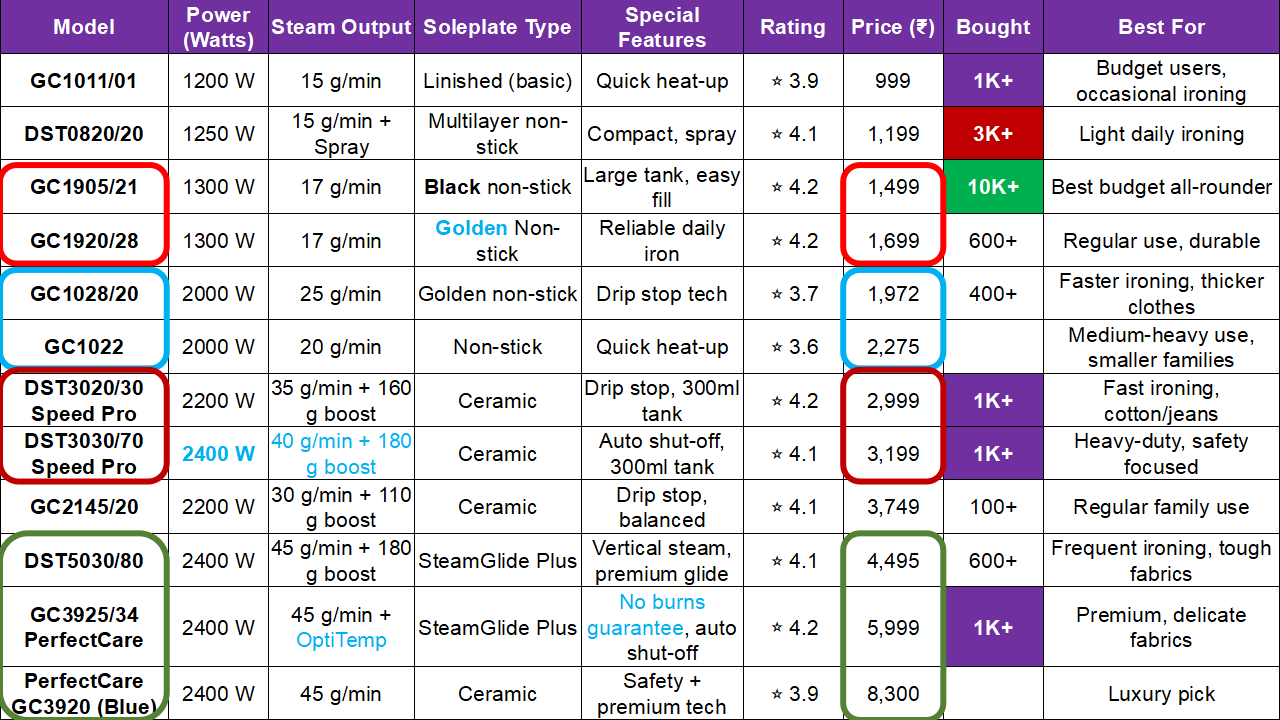
Task: Click the No burns guarantee features cell
Action: (662, 627)
